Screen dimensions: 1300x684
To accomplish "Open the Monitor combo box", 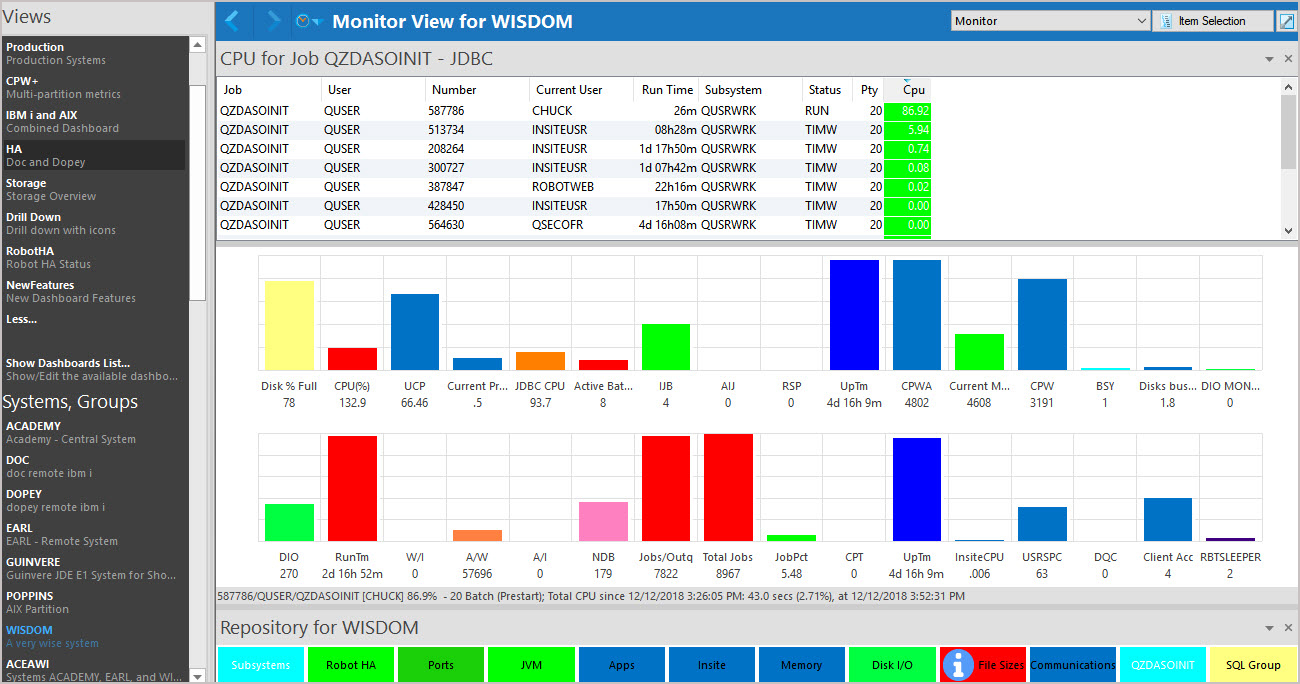I will (1050, 21).
